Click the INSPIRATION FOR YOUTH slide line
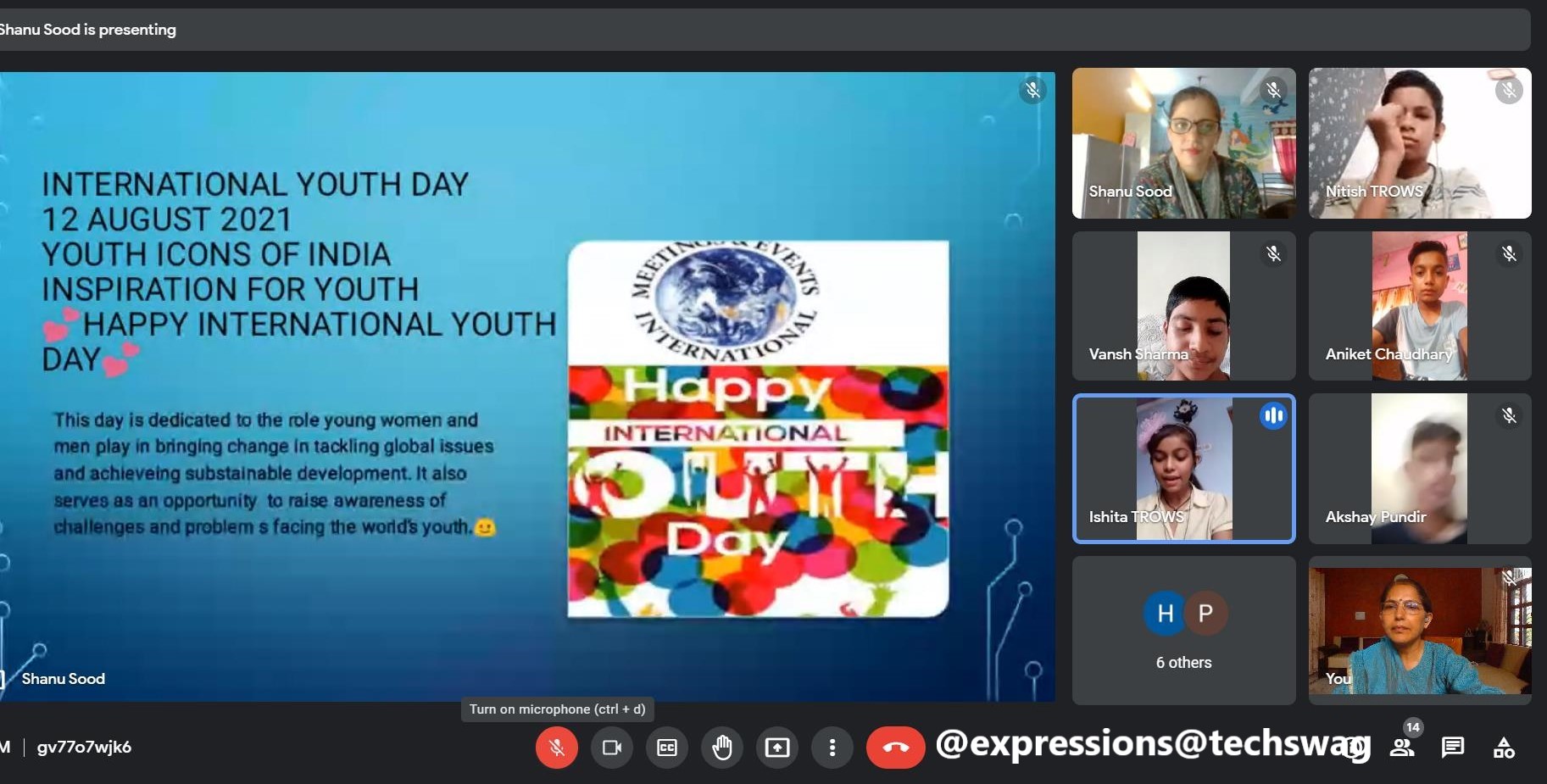The height and width of the screenshot is (784, 1547). click(230, 289)
